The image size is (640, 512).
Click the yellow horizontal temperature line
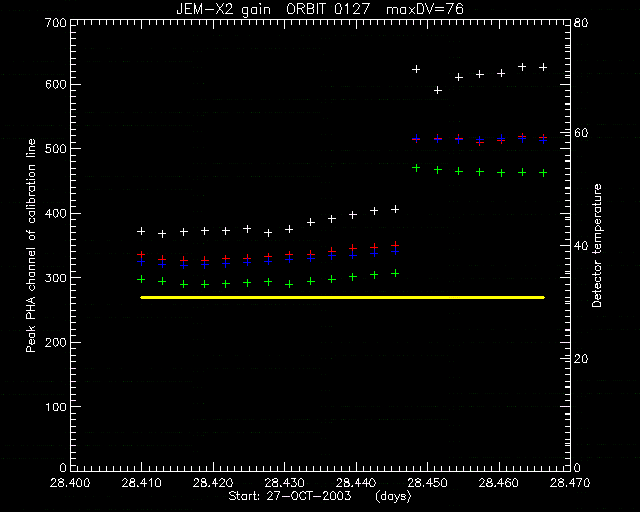tap(342, 297)
